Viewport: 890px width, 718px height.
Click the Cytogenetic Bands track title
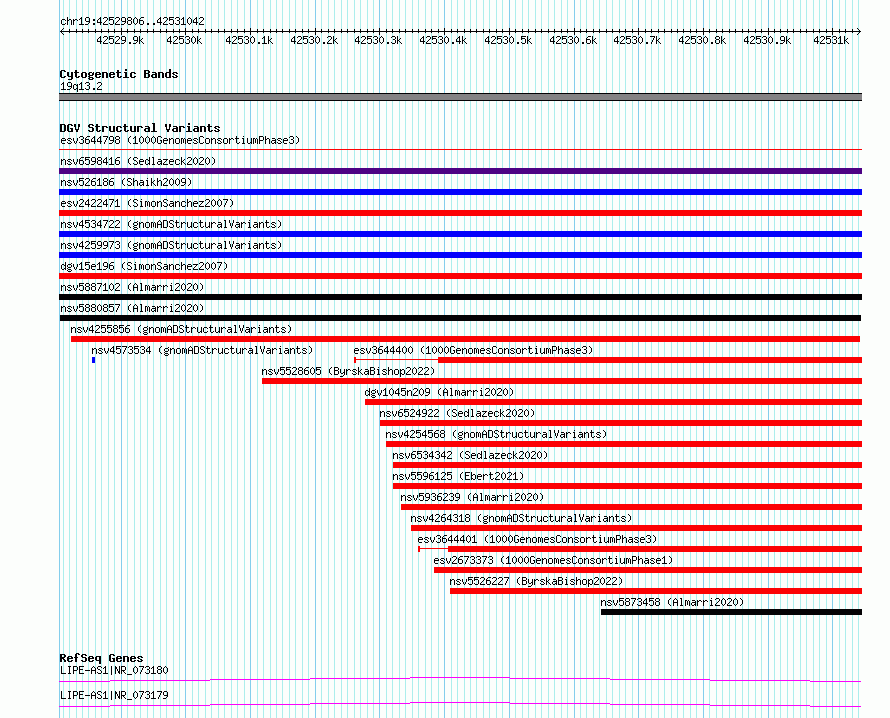(119, 74)
